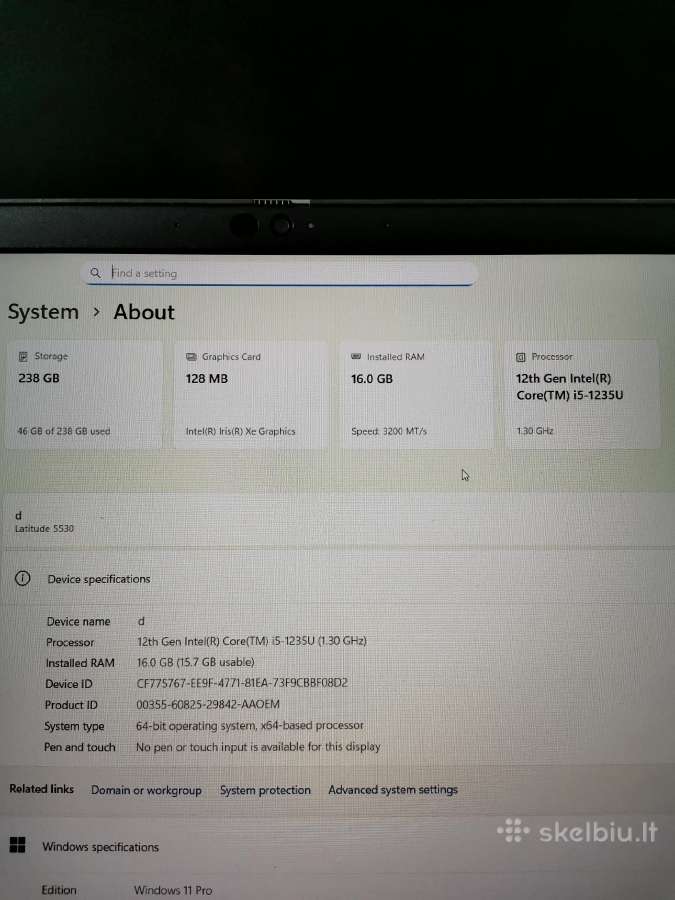Click the Windows specifications logo icon
This screenshot has height=900, width=675.
pyautogui.click(x=18, y=845)
